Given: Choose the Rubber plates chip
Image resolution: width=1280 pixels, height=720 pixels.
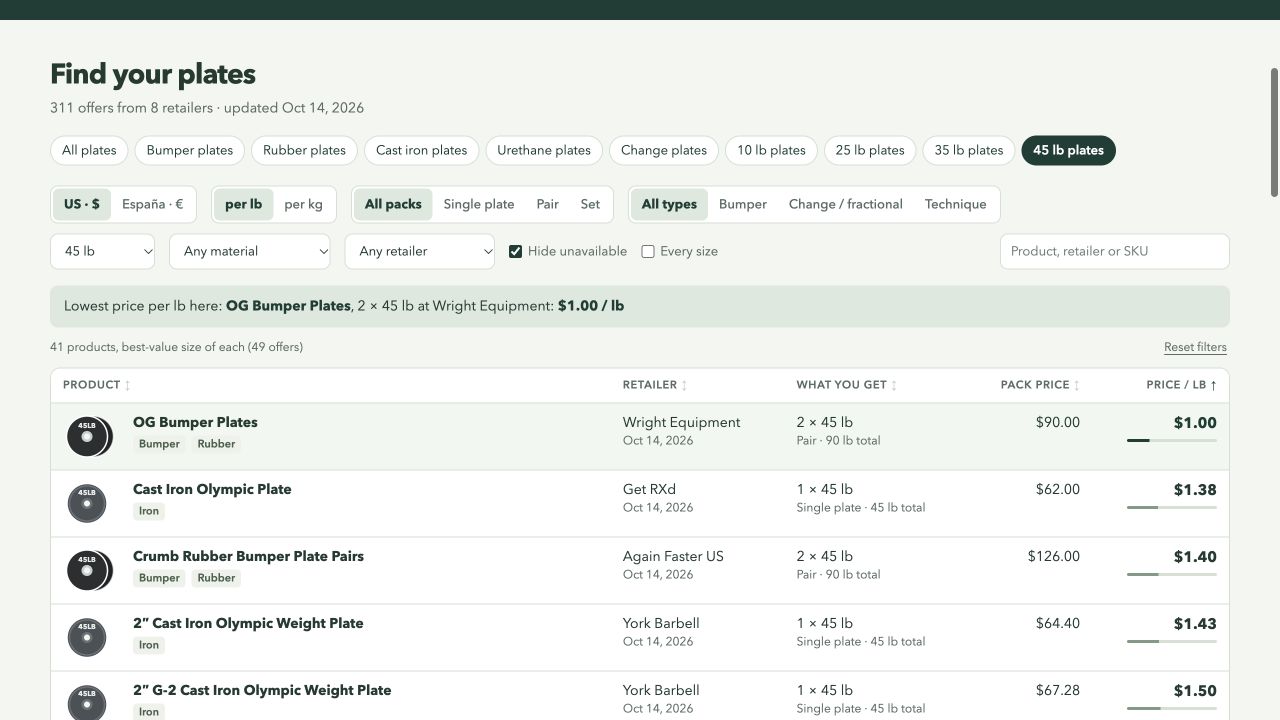Looking at the screenshot, I should click(x=304, y=150).
